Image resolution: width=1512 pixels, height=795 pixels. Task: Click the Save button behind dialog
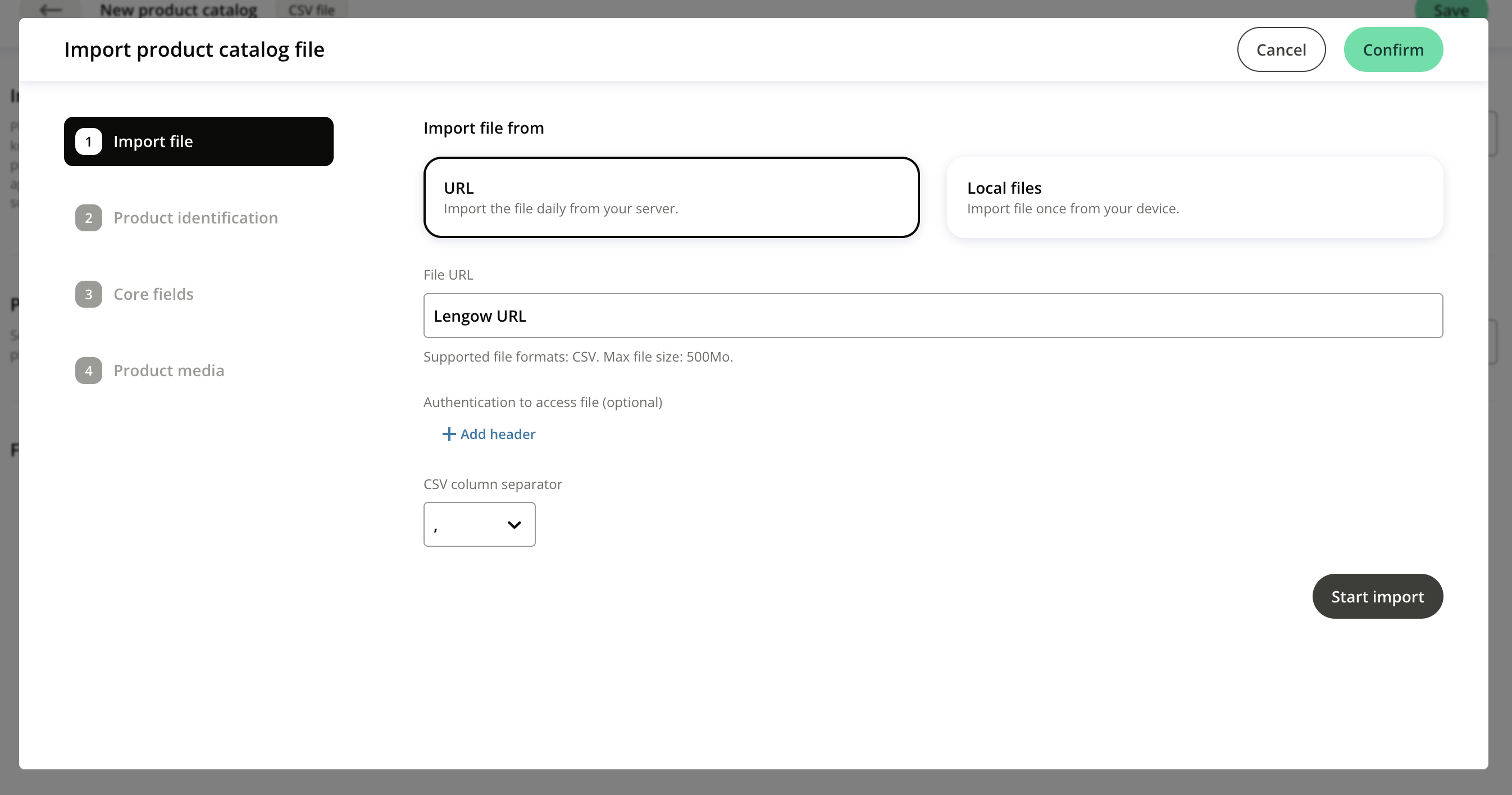1450,10
